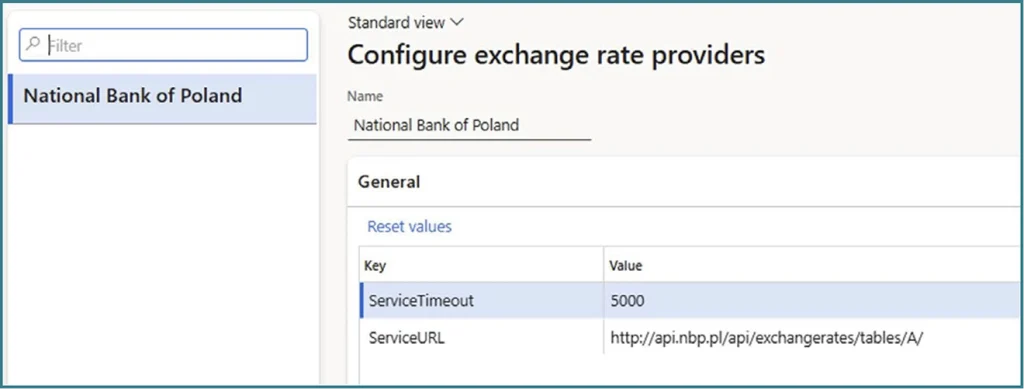This screenshot has height=389, width=1024.
Task: Click the Filter search box
Action: click(x=163, y=45)
